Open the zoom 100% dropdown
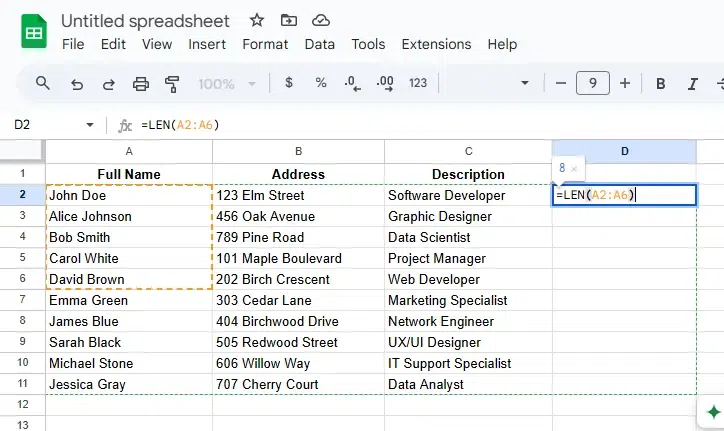The image size is (724, 431). [227, 84]
